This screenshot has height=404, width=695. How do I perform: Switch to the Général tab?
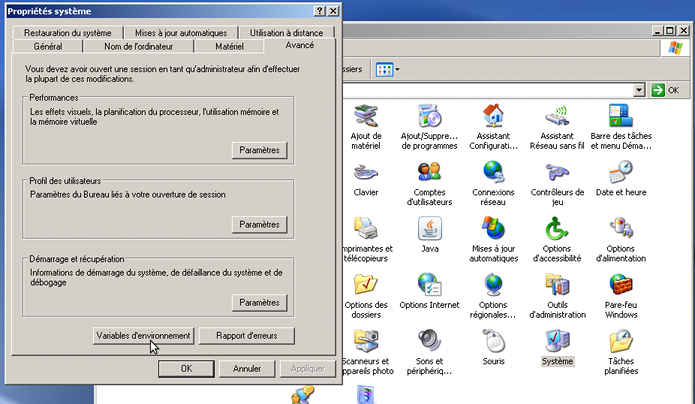[x=48, y=46]
